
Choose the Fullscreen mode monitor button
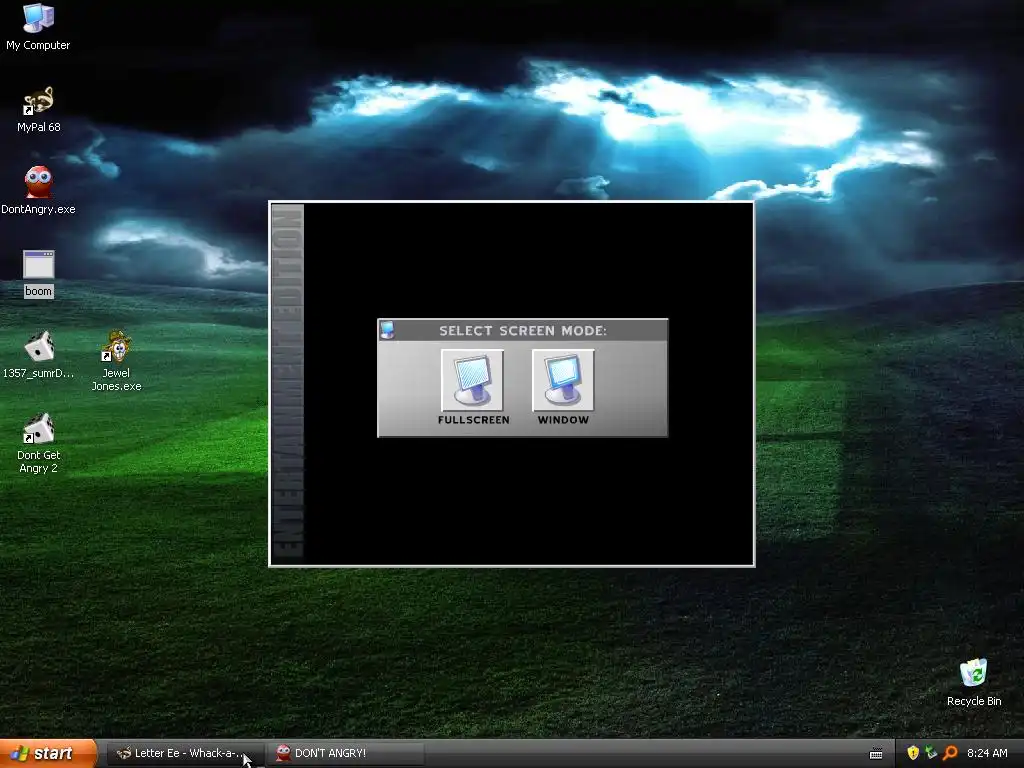click(x=472, y=380)
